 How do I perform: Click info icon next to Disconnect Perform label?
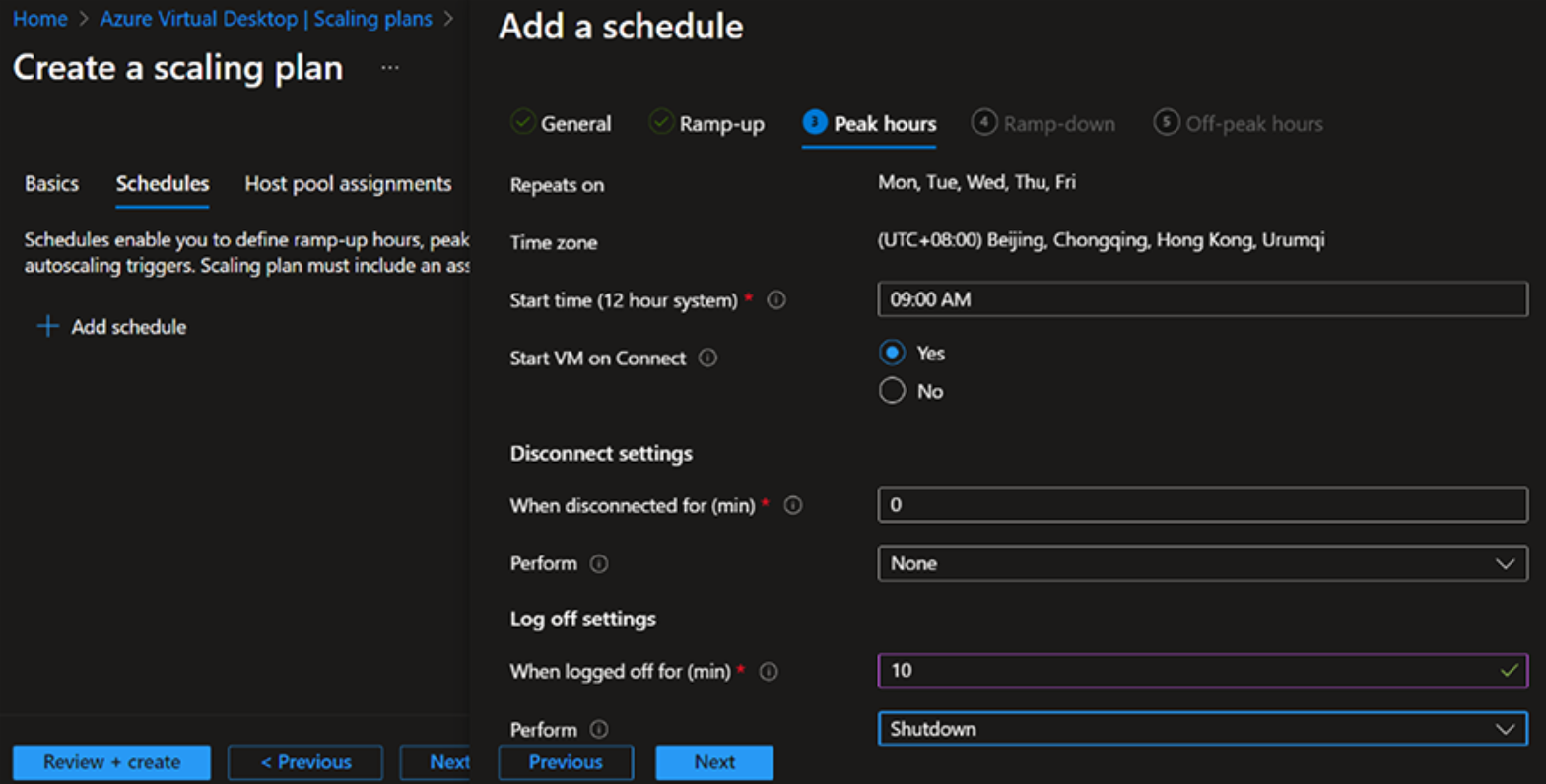(x=599, y=564)
